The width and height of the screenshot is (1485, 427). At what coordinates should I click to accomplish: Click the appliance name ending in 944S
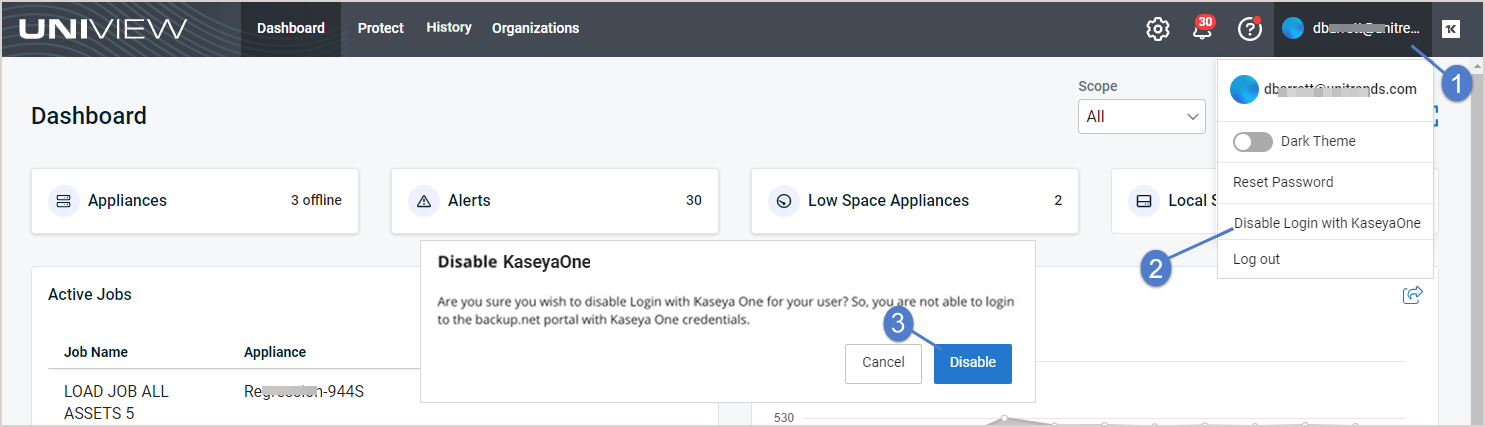tap(304, 391)
